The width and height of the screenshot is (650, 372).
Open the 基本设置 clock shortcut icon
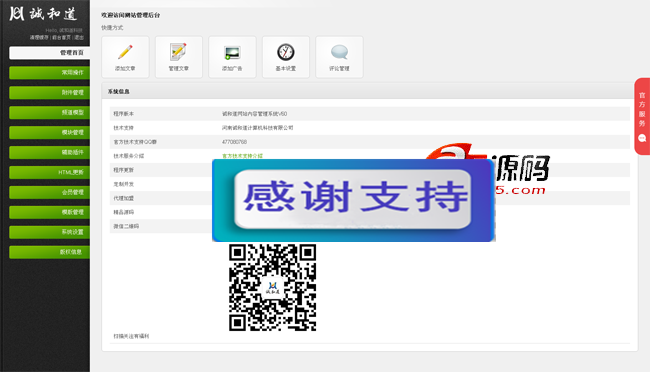(x=286, y=52)
